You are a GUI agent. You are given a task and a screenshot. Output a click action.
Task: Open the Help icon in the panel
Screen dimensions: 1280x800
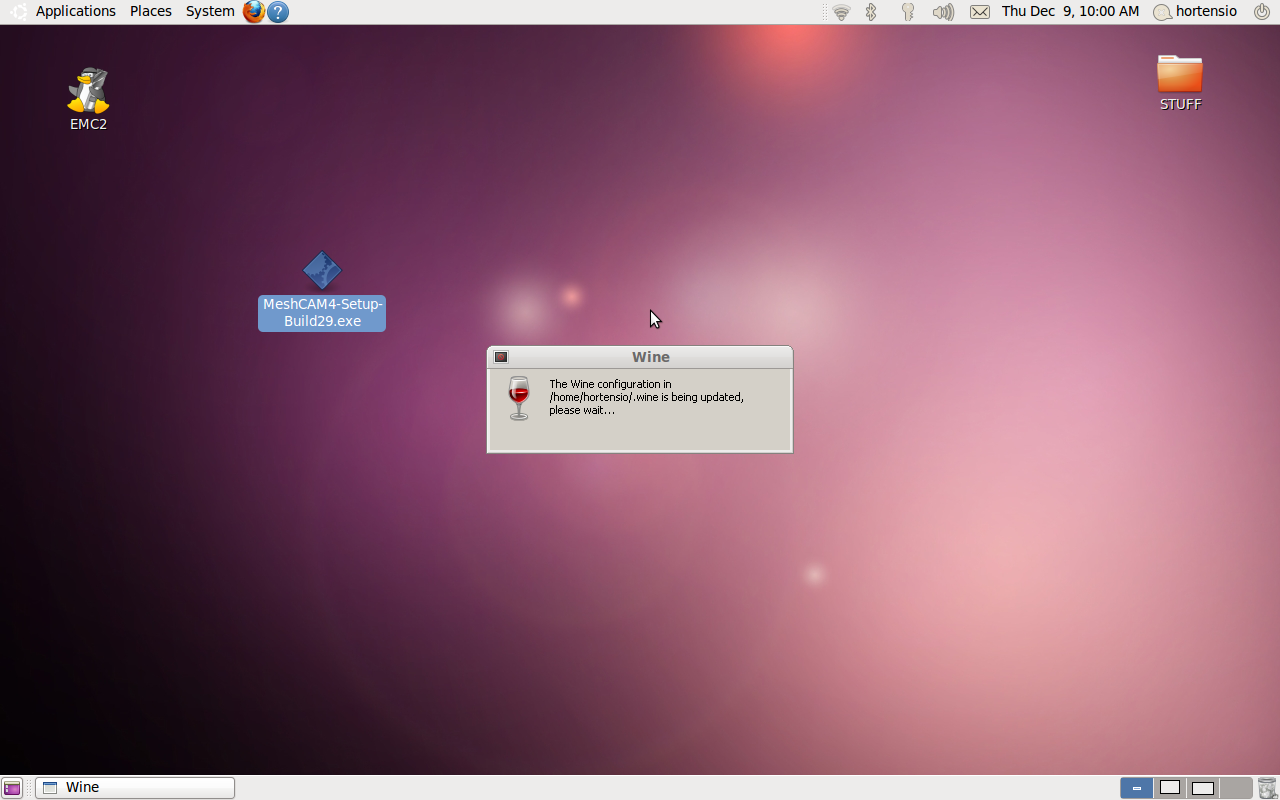click(278, 12)
